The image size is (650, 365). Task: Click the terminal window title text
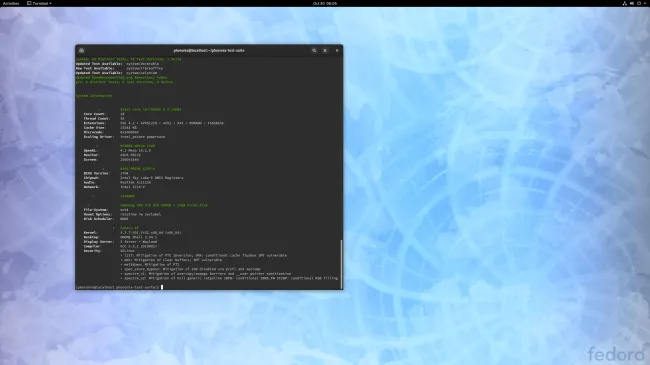pyautogui.click(x=209, y=51)
